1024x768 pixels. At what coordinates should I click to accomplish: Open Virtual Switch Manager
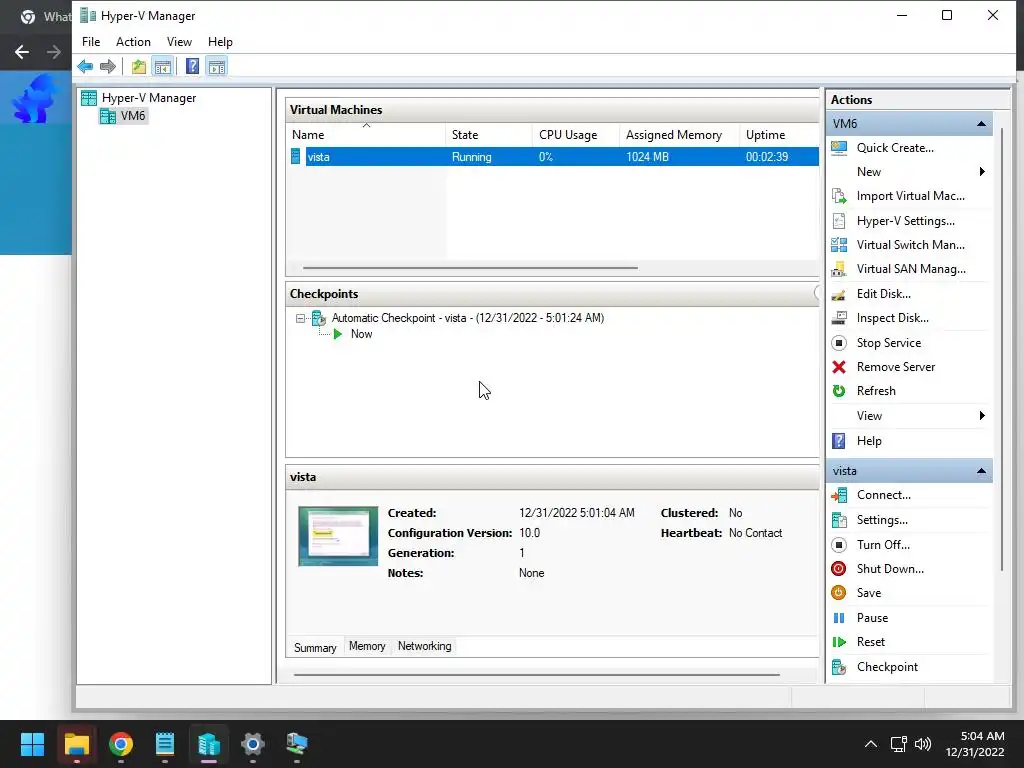pos(910,245)
